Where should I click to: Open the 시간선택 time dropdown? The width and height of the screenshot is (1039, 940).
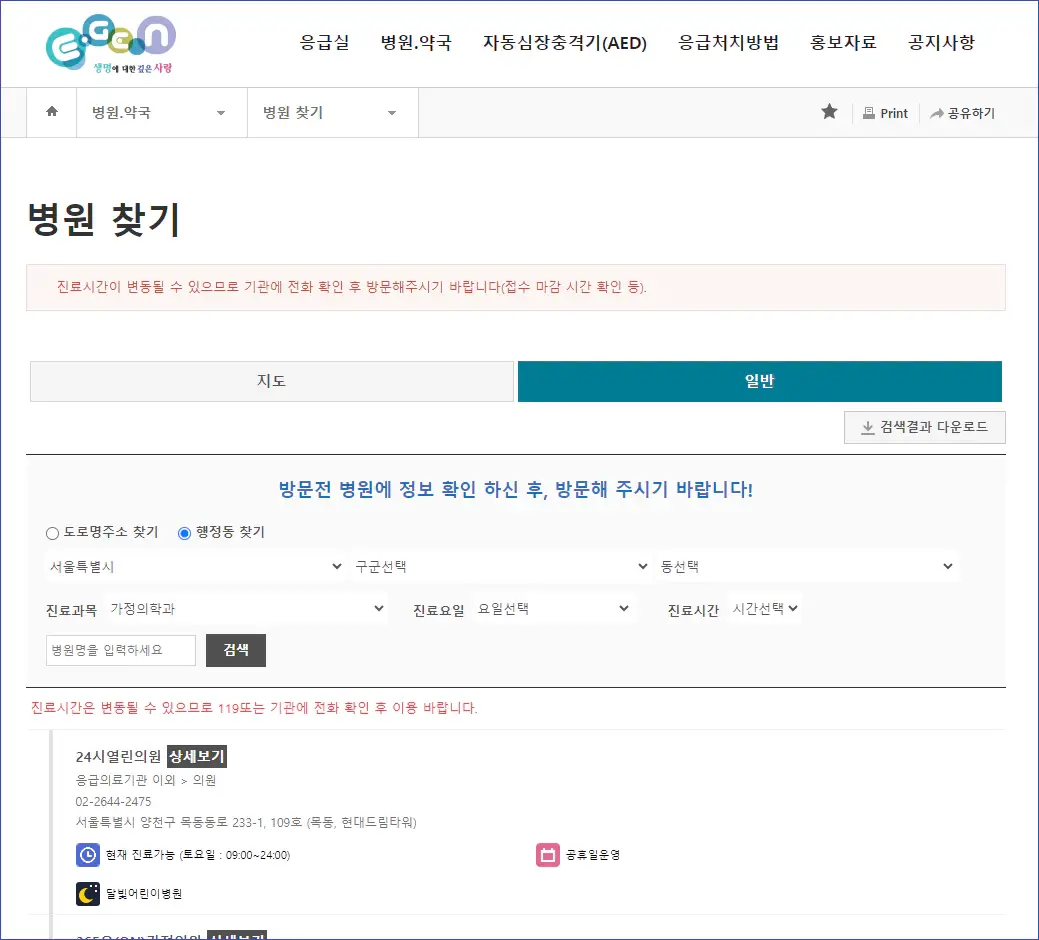click(x=765, y=608)
